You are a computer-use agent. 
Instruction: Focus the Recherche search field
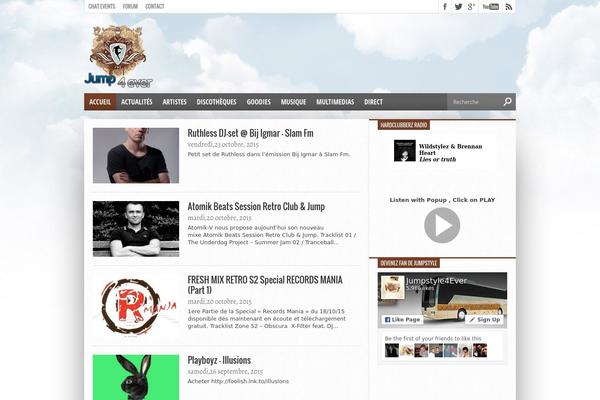pyautogui.click(x=474, y=102)
